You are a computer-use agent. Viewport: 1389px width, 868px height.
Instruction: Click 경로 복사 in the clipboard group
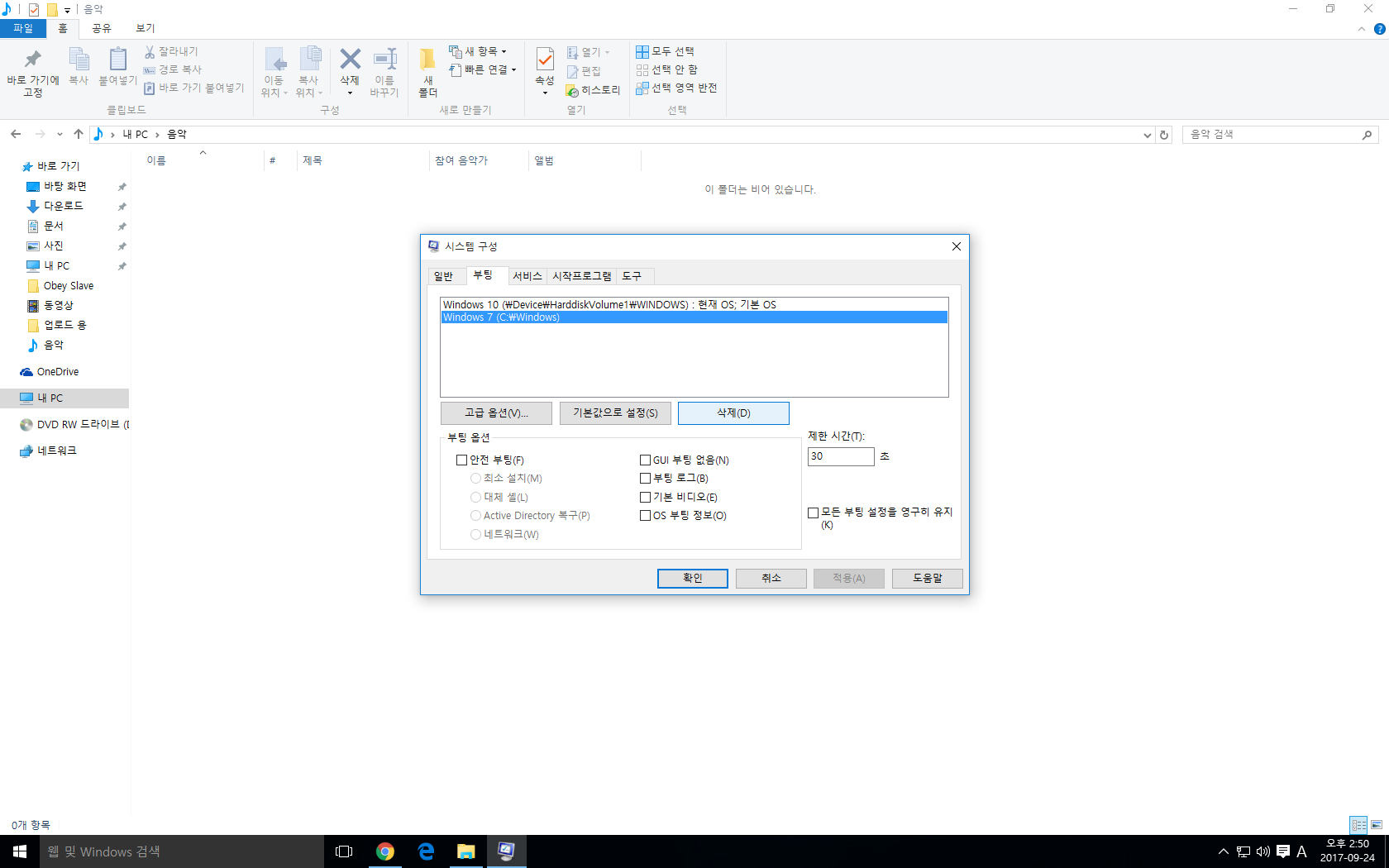pos(172,69)
